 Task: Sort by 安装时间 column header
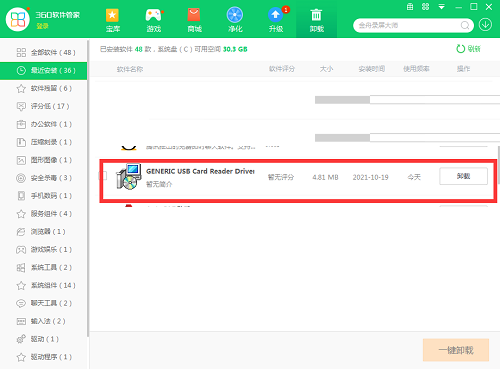coord(372,69)
